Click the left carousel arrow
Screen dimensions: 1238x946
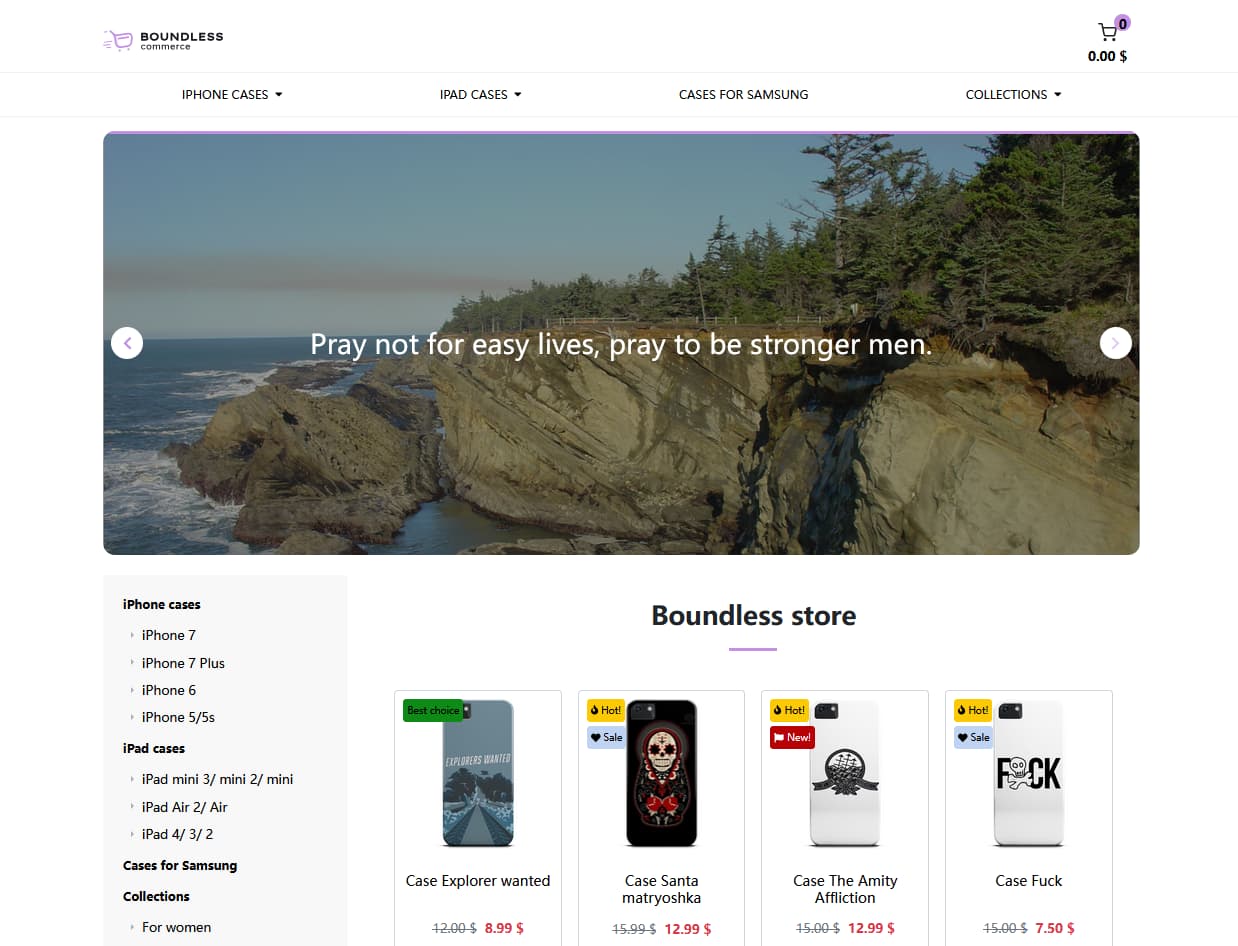tap(127, 343)
